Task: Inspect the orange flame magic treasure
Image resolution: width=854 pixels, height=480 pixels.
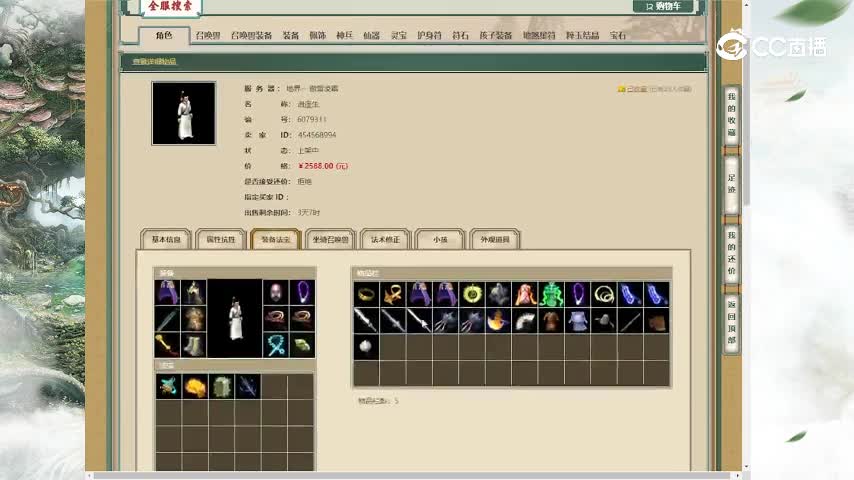Action: click(x=194, y=386)
